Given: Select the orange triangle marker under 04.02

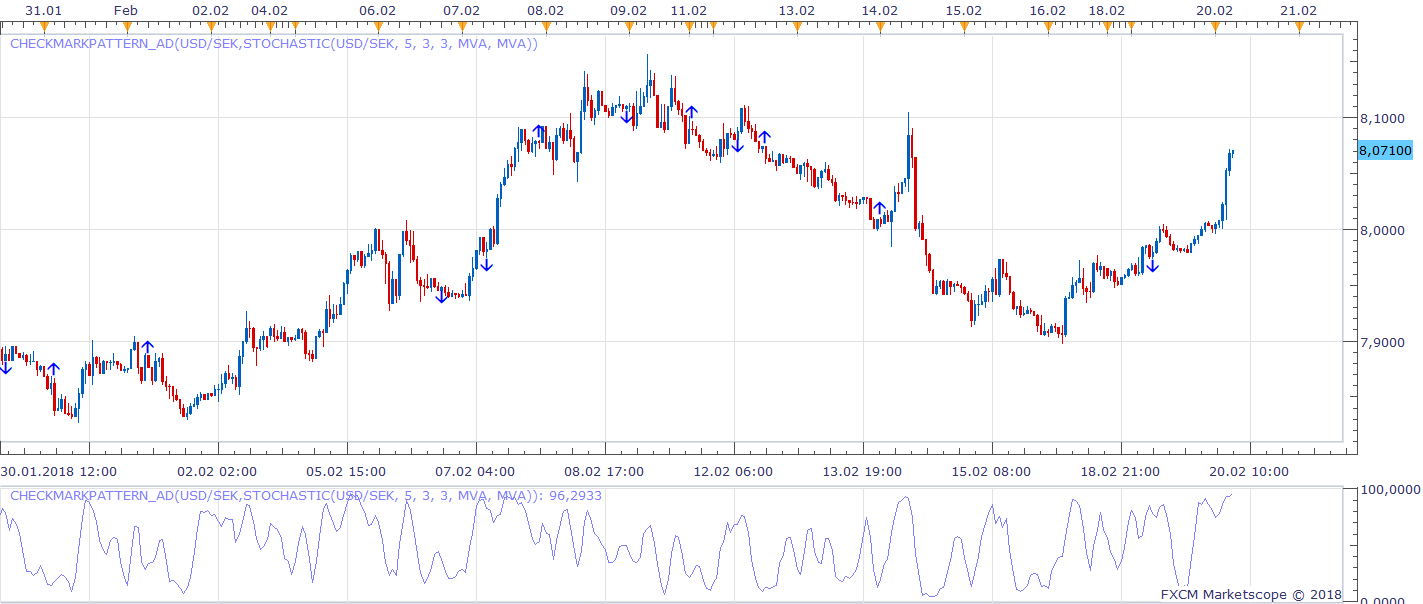Looking at the screenshot, I should click(269, 28).
